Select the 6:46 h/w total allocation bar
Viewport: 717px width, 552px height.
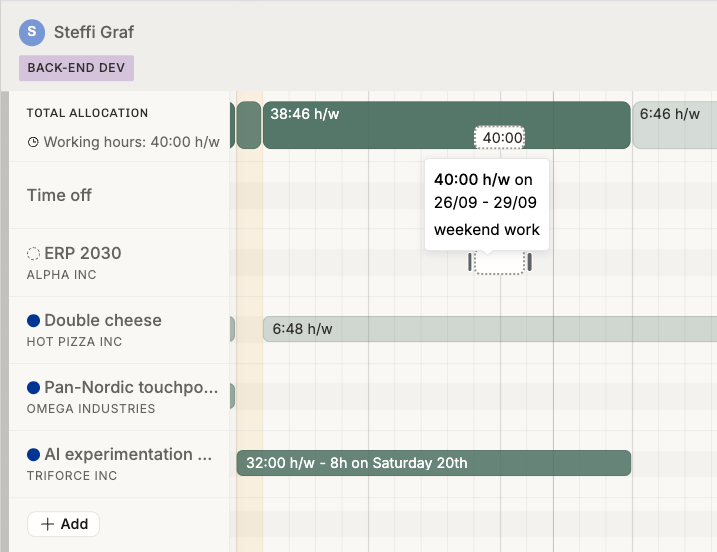pos(674,125)
